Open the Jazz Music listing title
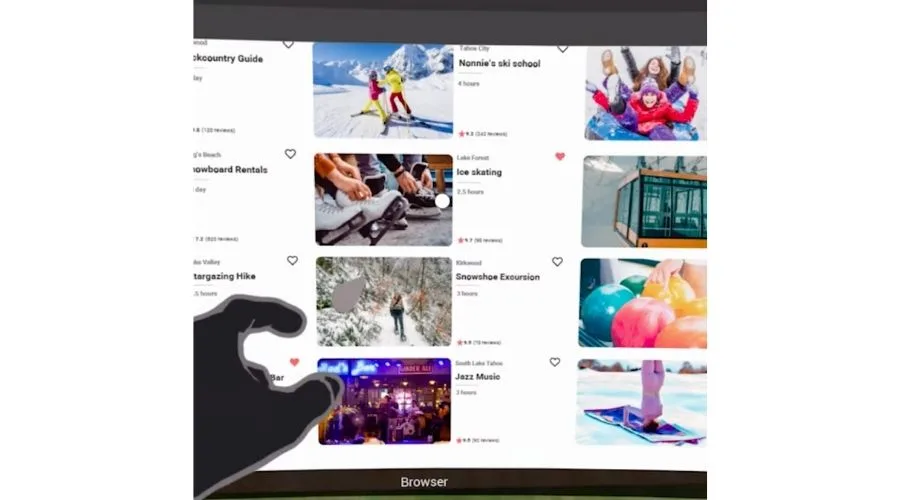Image resolution: width=900 pixels, height=500 pixels. (x=478, y=377)
